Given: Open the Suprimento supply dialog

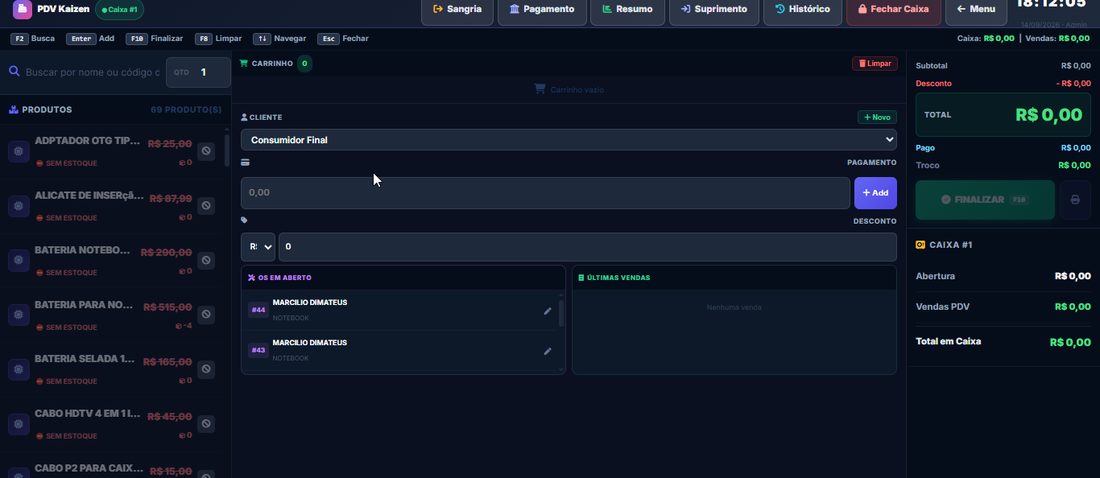Looking at the screenshot, I should pyautogui.click(x=713, y=10).
